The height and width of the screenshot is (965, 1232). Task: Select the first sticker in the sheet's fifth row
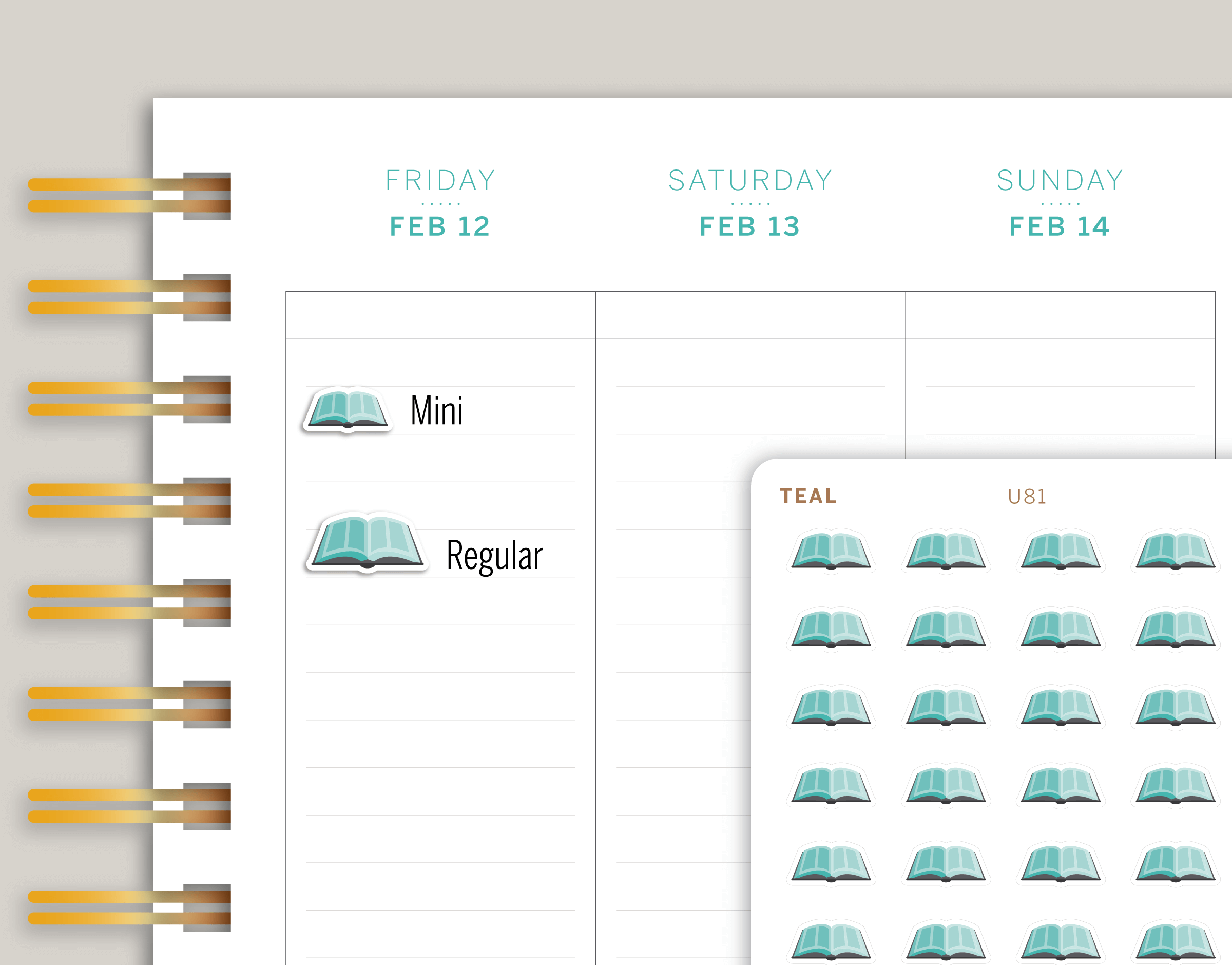click(831, 864)
